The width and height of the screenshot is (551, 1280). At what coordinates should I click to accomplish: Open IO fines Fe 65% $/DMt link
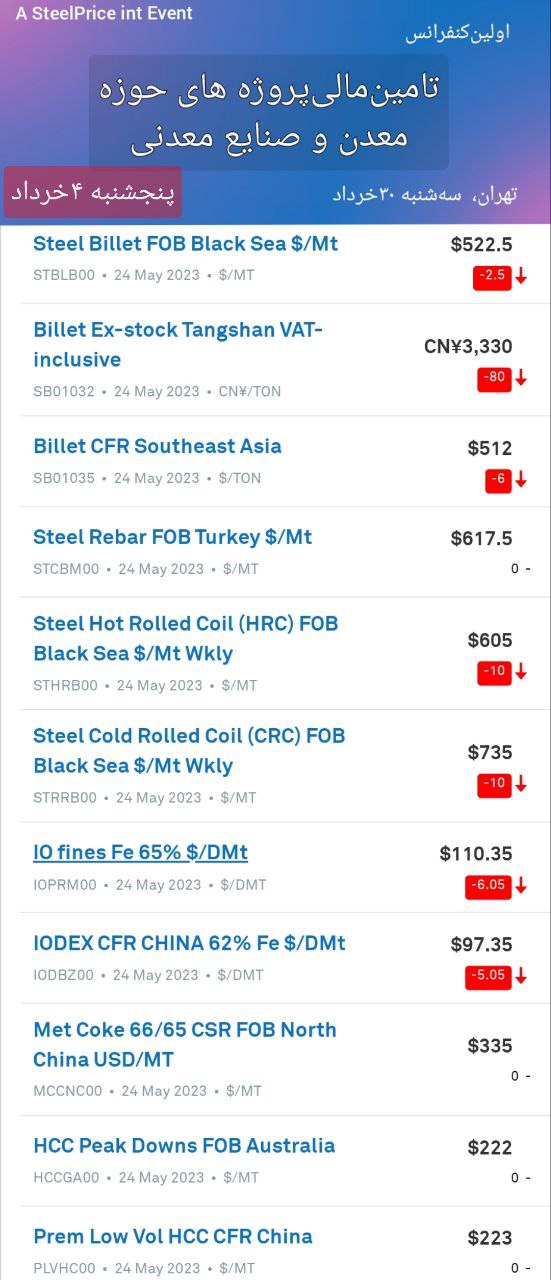coord(140,853)
